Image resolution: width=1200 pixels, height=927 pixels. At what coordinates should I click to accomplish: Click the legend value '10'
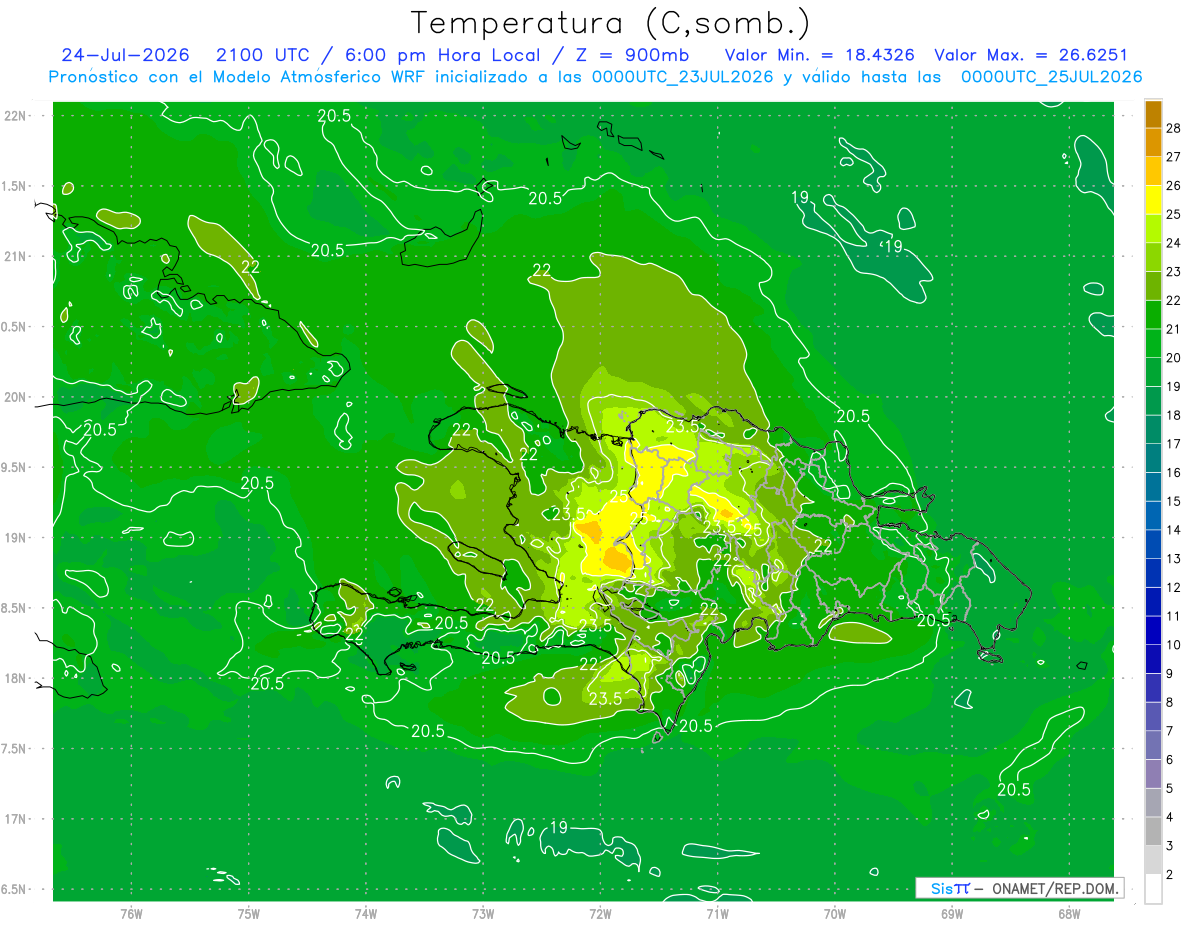tap(1173, 645)
